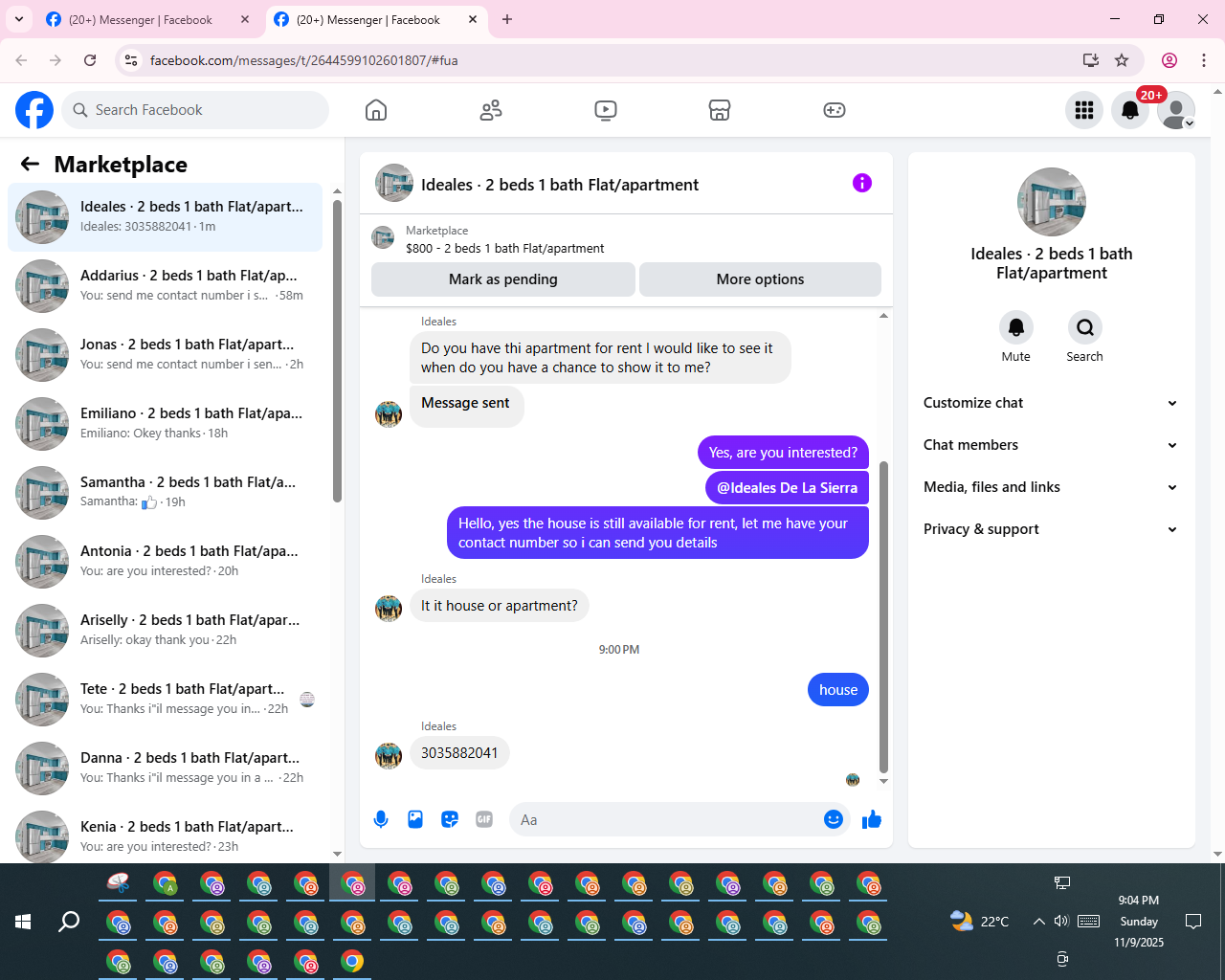This screenshot has height=980, width=1225.
Task: Open the tab search dropdown arrow
Action: 18,19
